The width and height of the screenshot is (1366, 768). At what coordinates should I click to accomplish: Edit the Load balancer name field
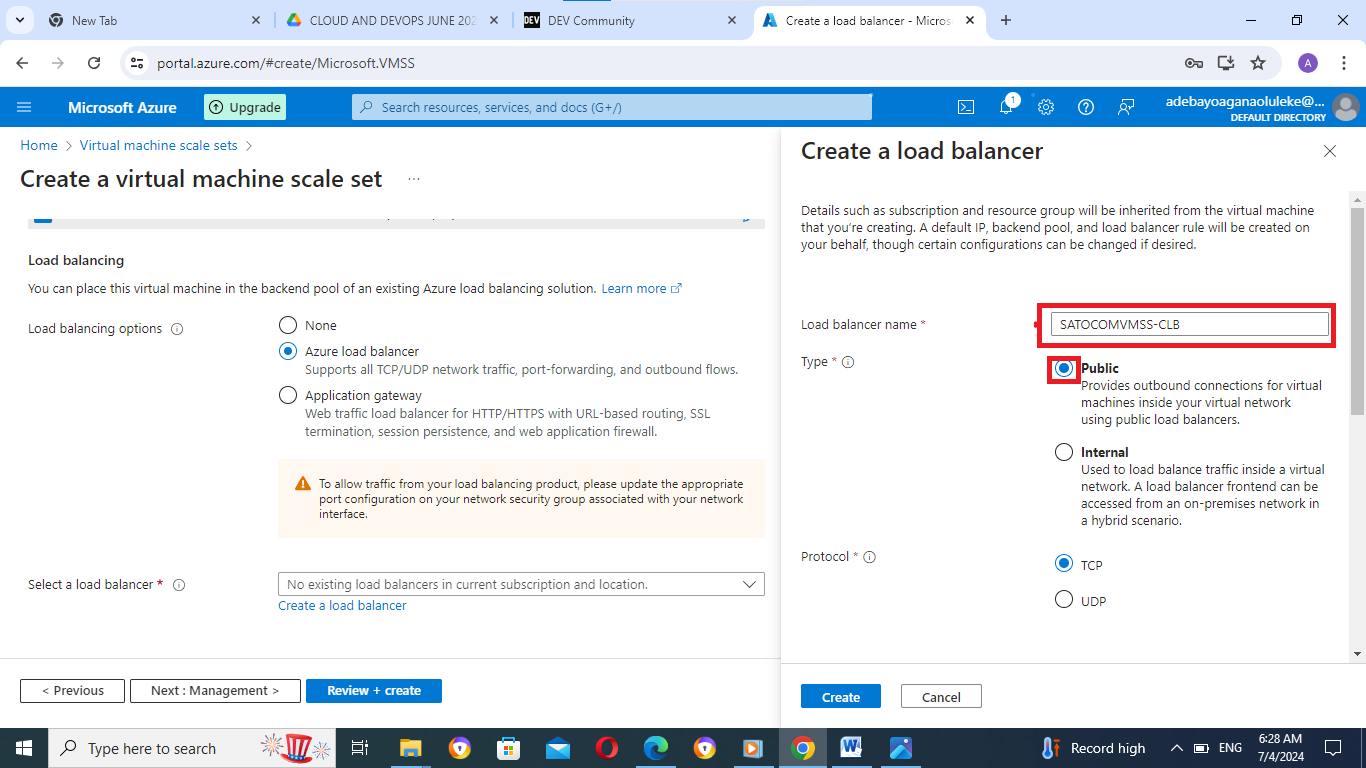click(1189, 324)
